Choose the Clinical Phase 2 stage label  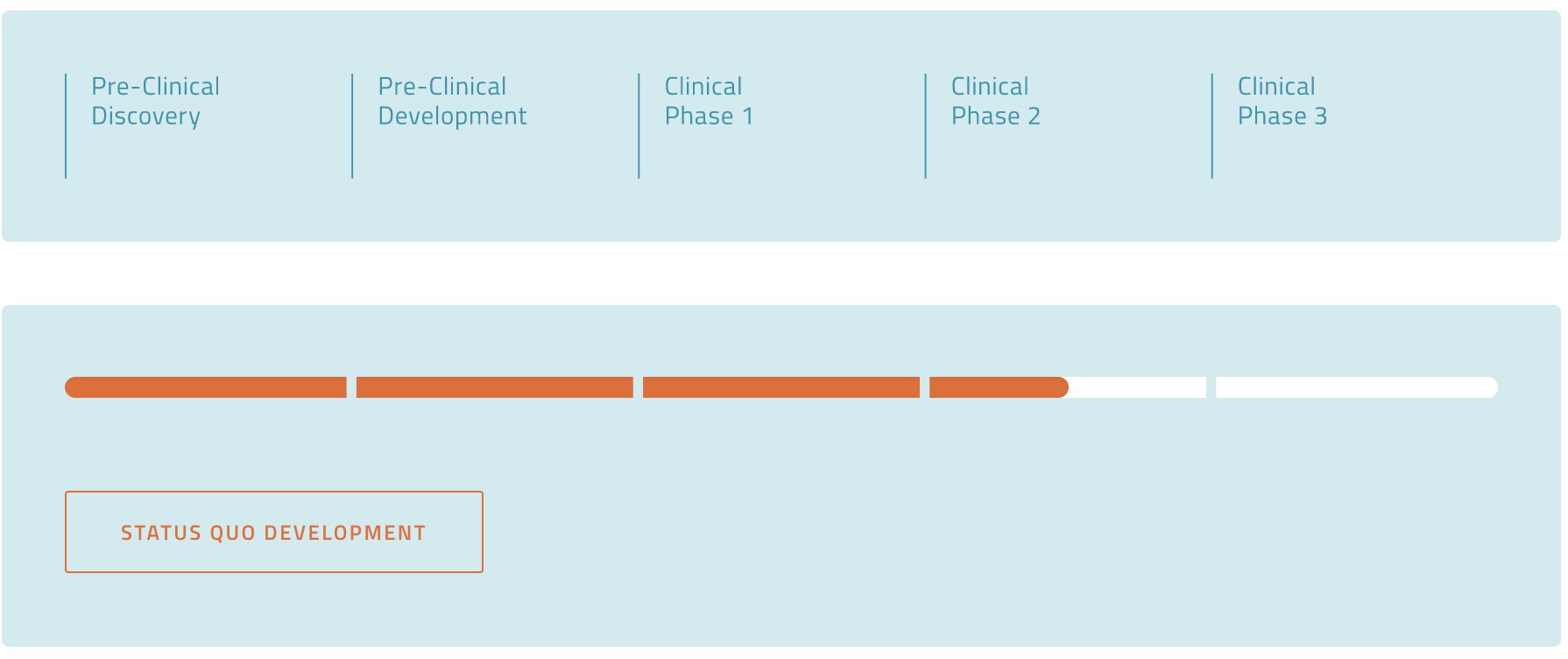pos(995,102)
